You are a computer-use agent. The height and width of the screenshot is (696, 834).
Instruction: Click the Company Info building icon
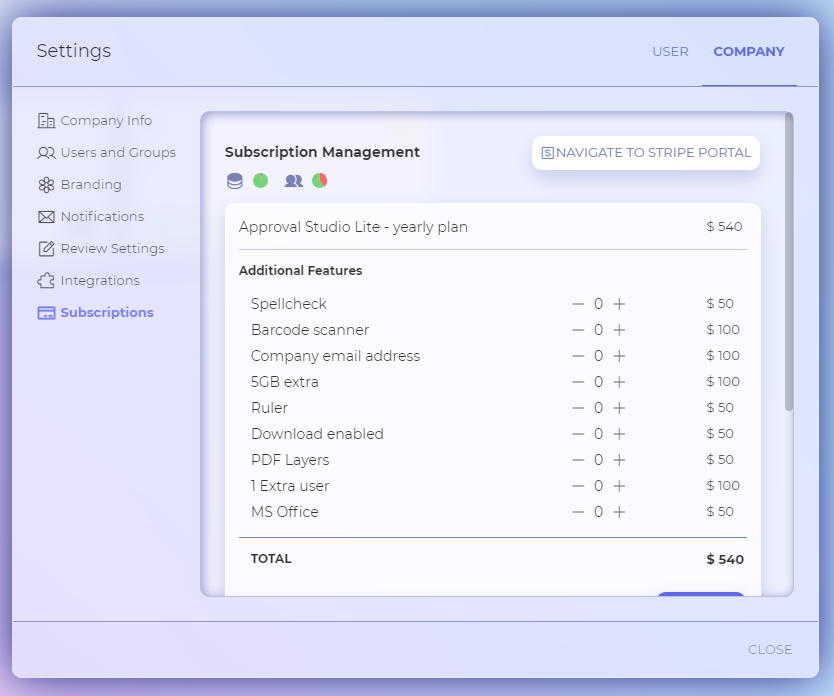[x=46, y=121]
